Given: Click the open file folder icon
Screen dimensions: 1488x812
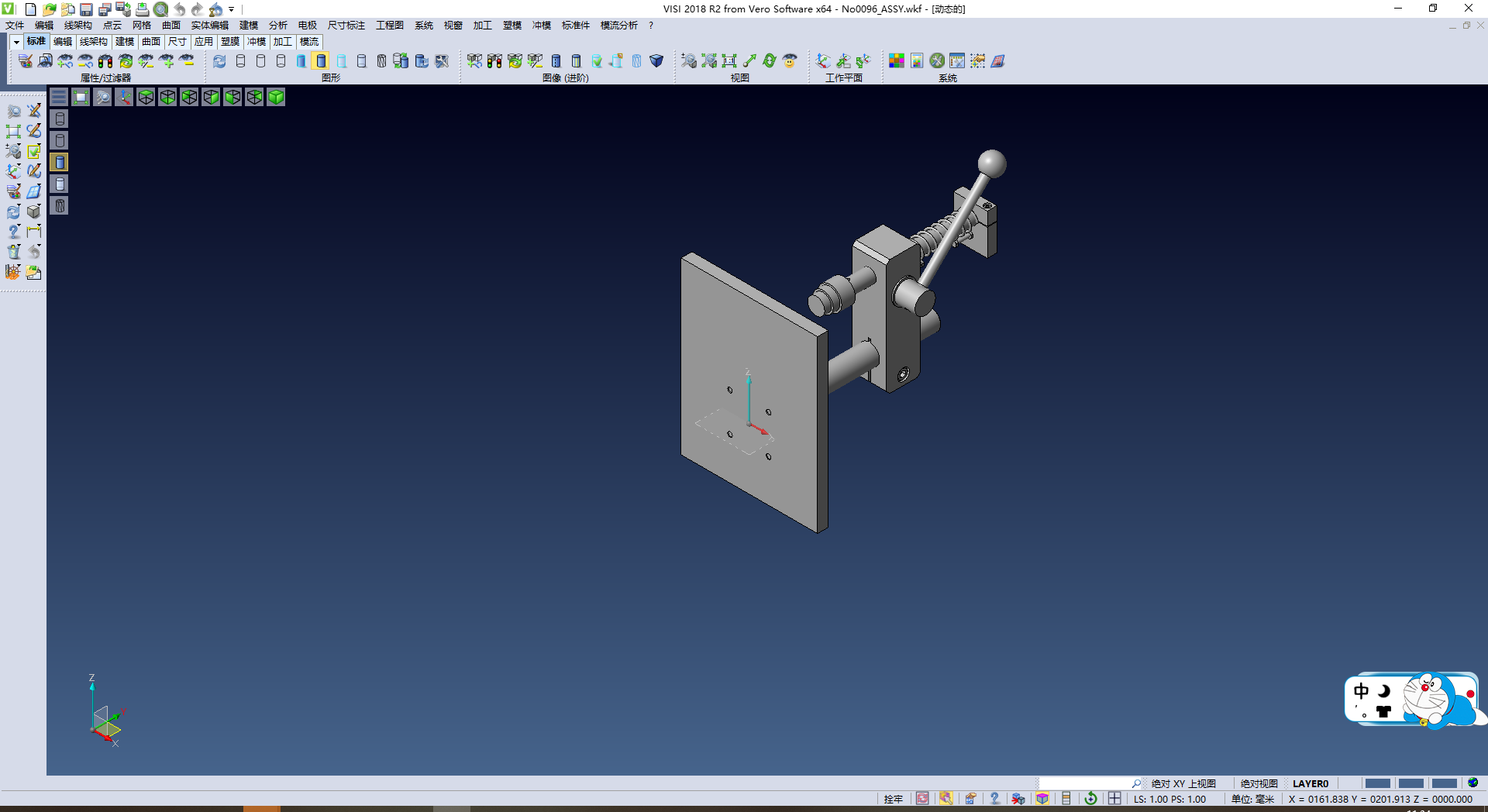Looking at the screenshot, I should click(x=50, y=9).
